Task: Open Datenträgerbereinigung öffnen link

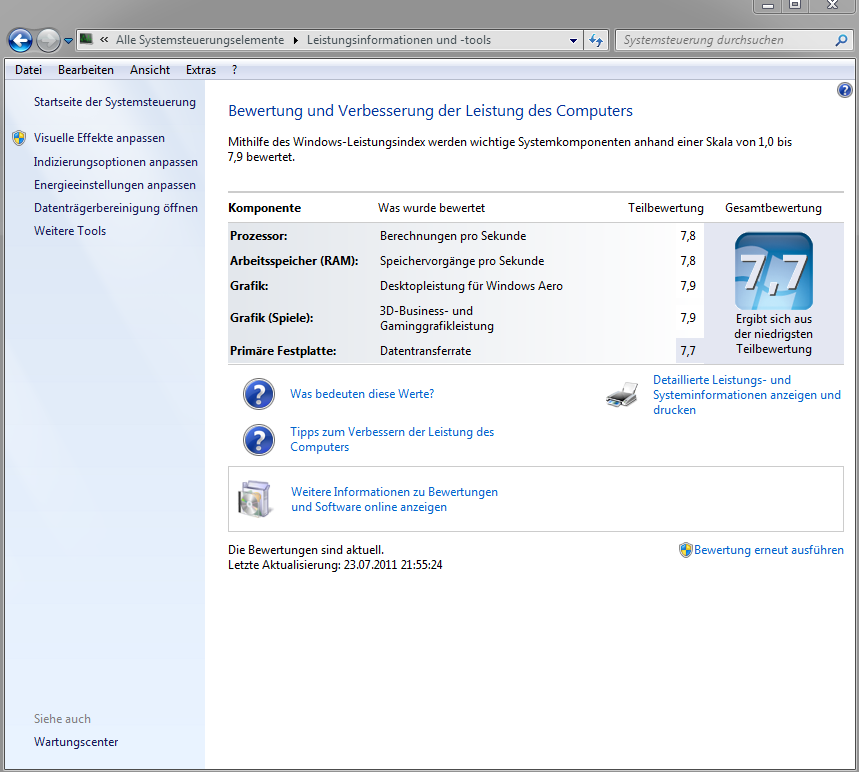Action: (116, 208)
